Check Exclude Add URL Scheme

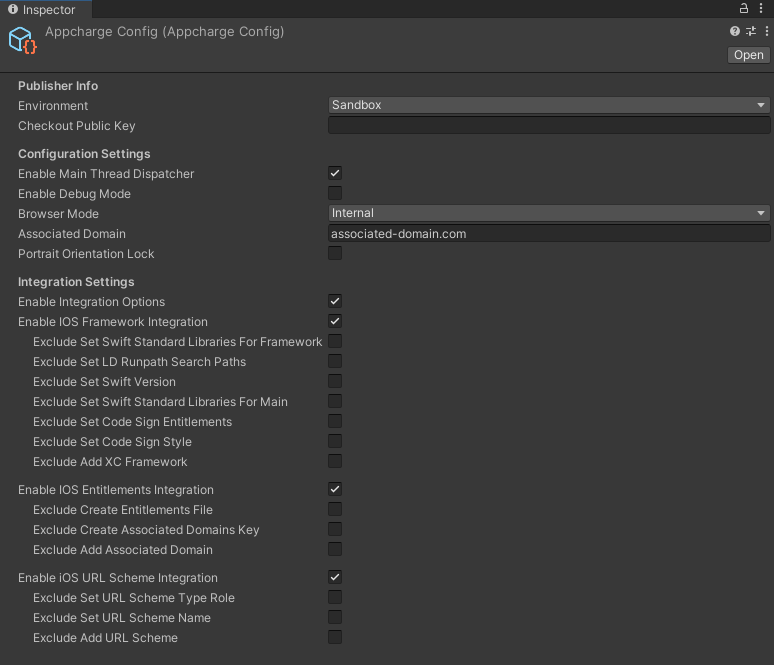pyautogui.click(x=335, y=637)
